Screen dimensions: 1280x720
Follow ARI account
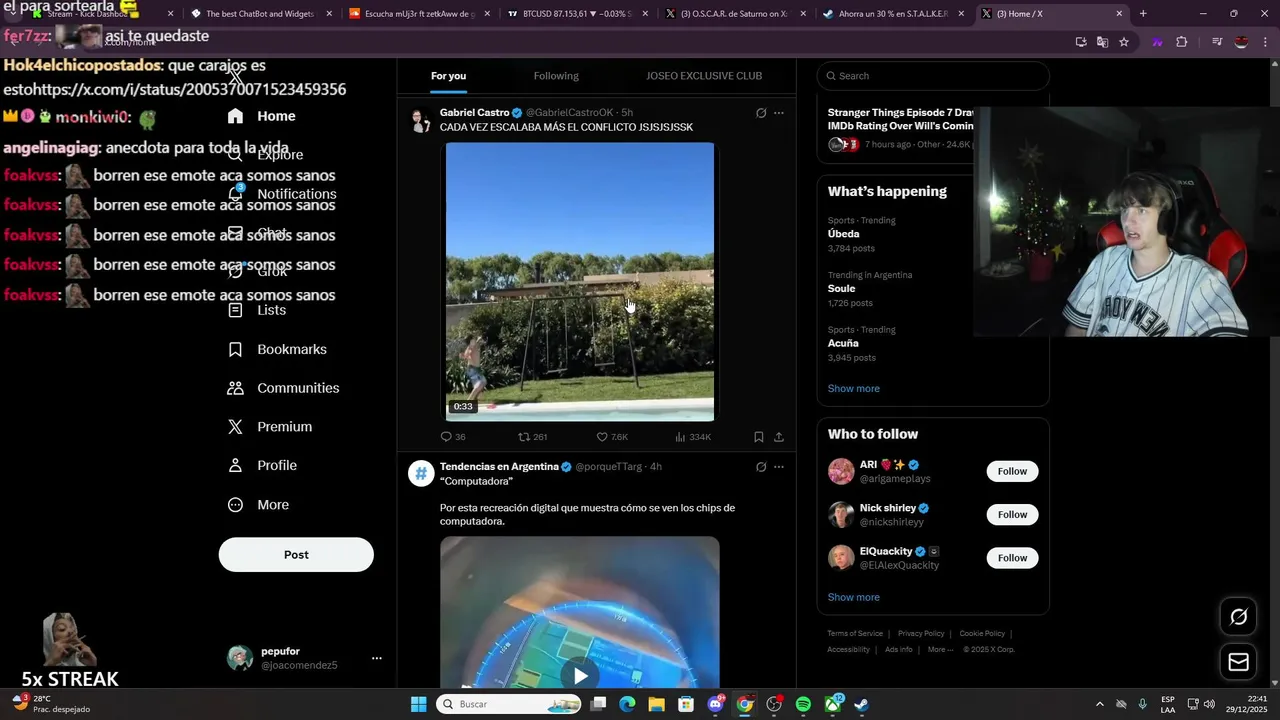coord(1012,471)
